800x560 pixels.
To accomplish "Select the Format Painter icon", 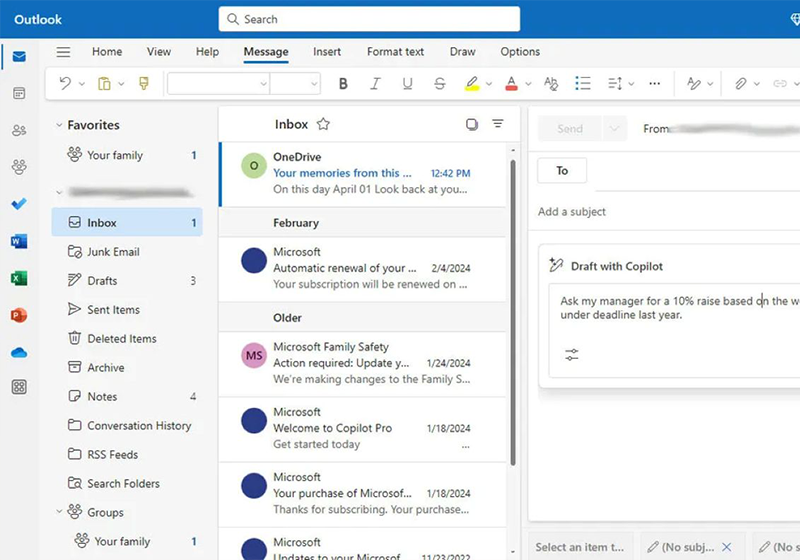I will tap(144, 83).
